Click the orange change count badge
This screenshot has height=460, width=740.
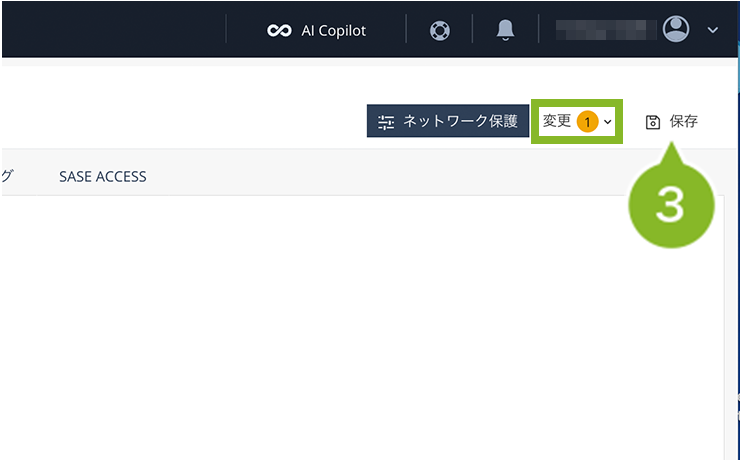coord(587,122)
